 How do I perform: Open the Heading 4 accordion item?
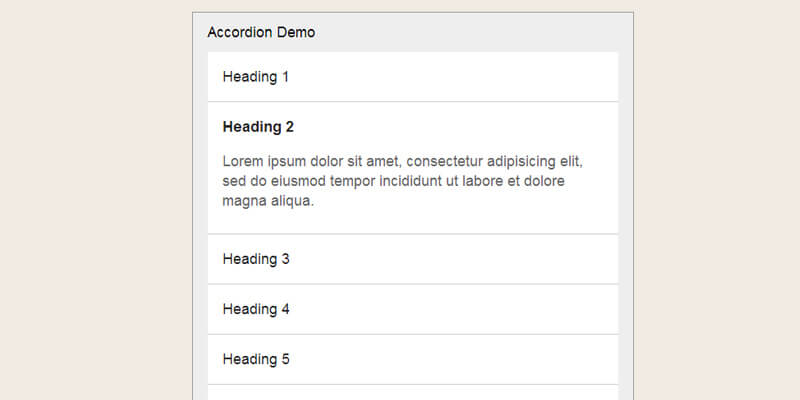(x=256, y=309)
